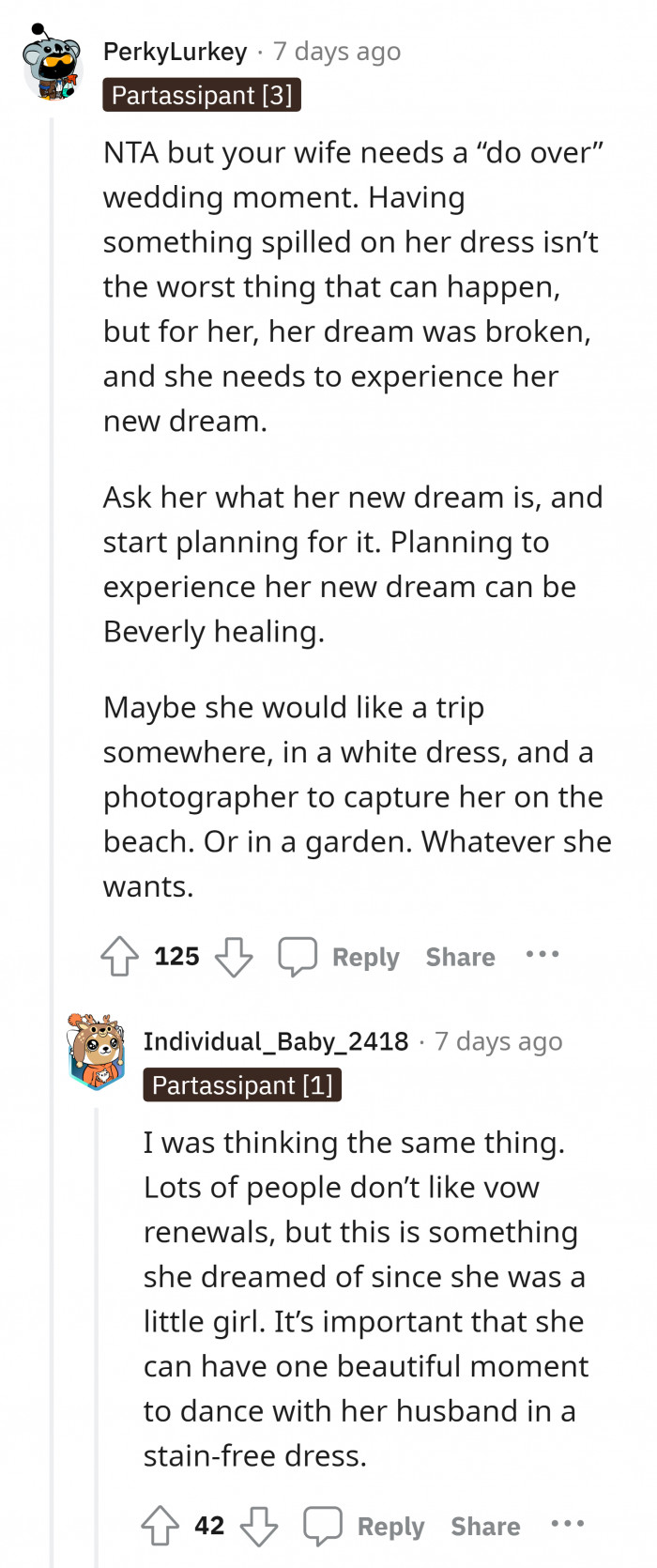Share Individual_Baby_2418's reply
This screenshot has width=657, height=1568.
(x=485, y=1526)
